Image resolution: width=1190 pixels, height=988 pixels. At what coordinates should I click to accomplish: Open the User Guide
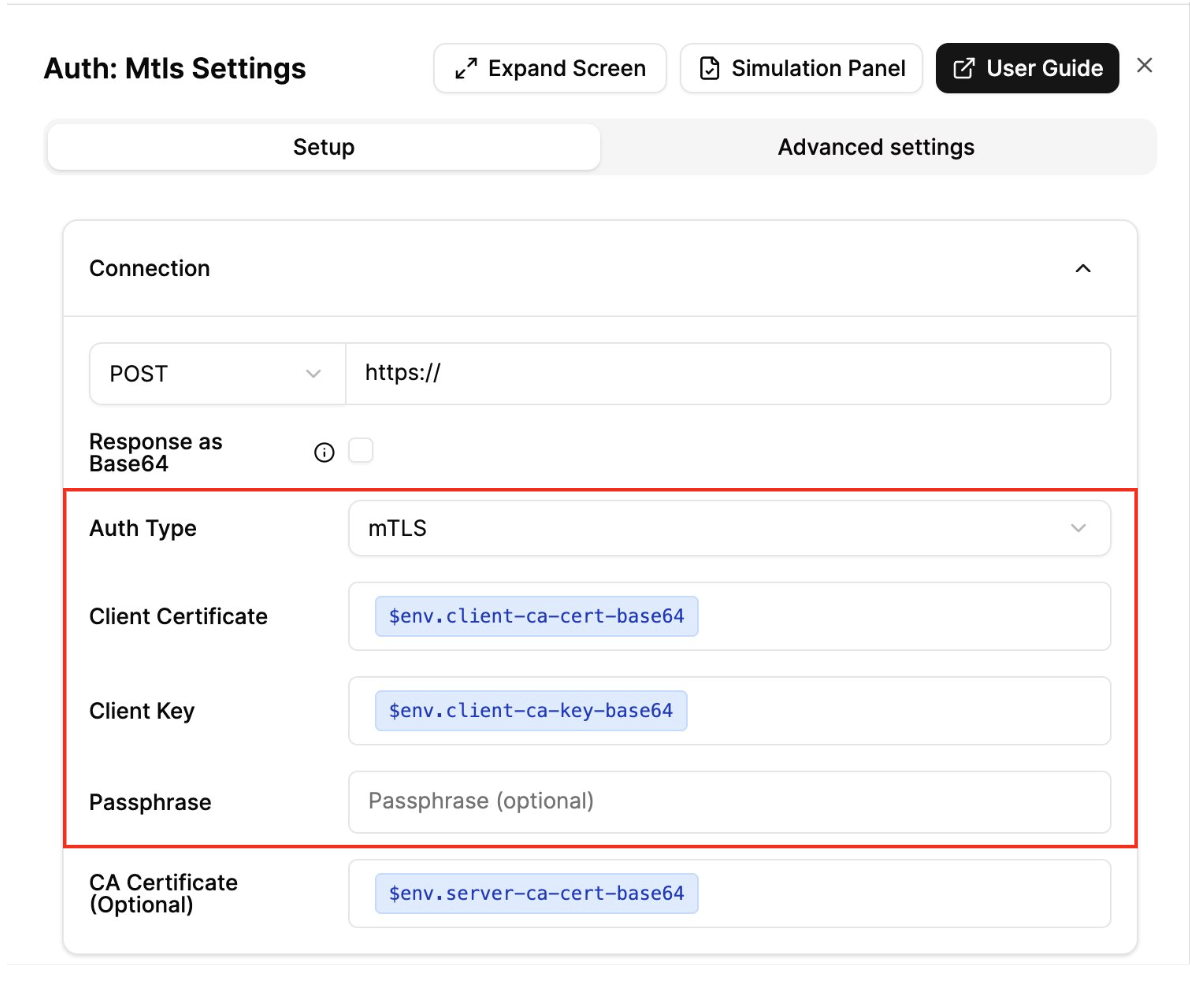pyautogui.click(x=1027, y=68)
